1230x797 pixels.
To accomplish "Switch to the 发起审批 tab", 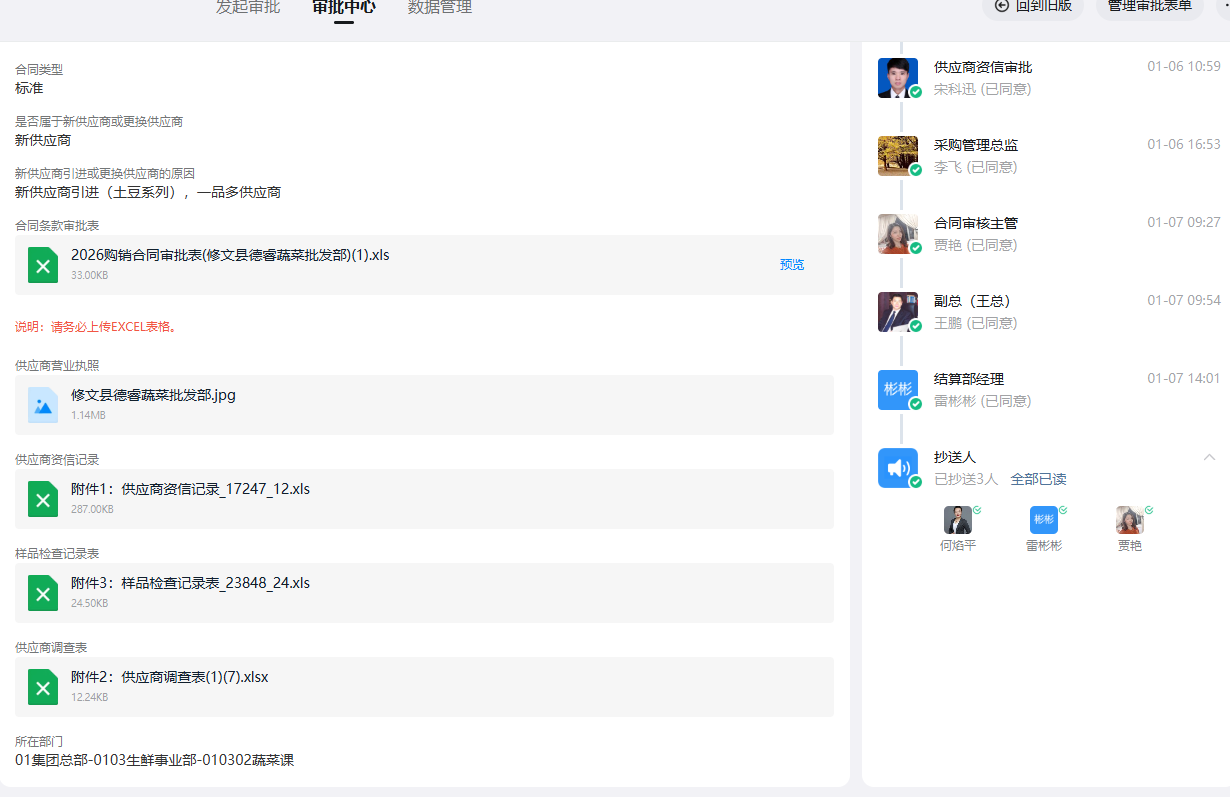I will pos(248,8).
